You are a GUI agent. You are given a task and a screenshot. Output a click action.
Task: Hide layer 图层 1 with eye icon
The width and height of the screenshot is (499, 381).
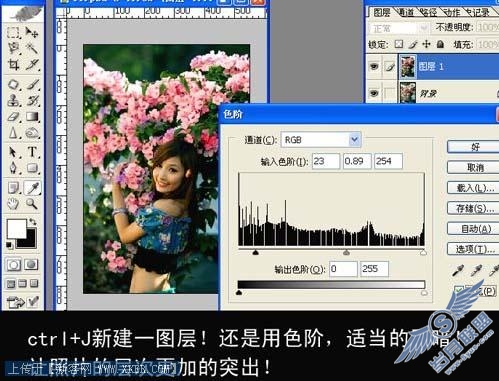click(x=374, y=67)
